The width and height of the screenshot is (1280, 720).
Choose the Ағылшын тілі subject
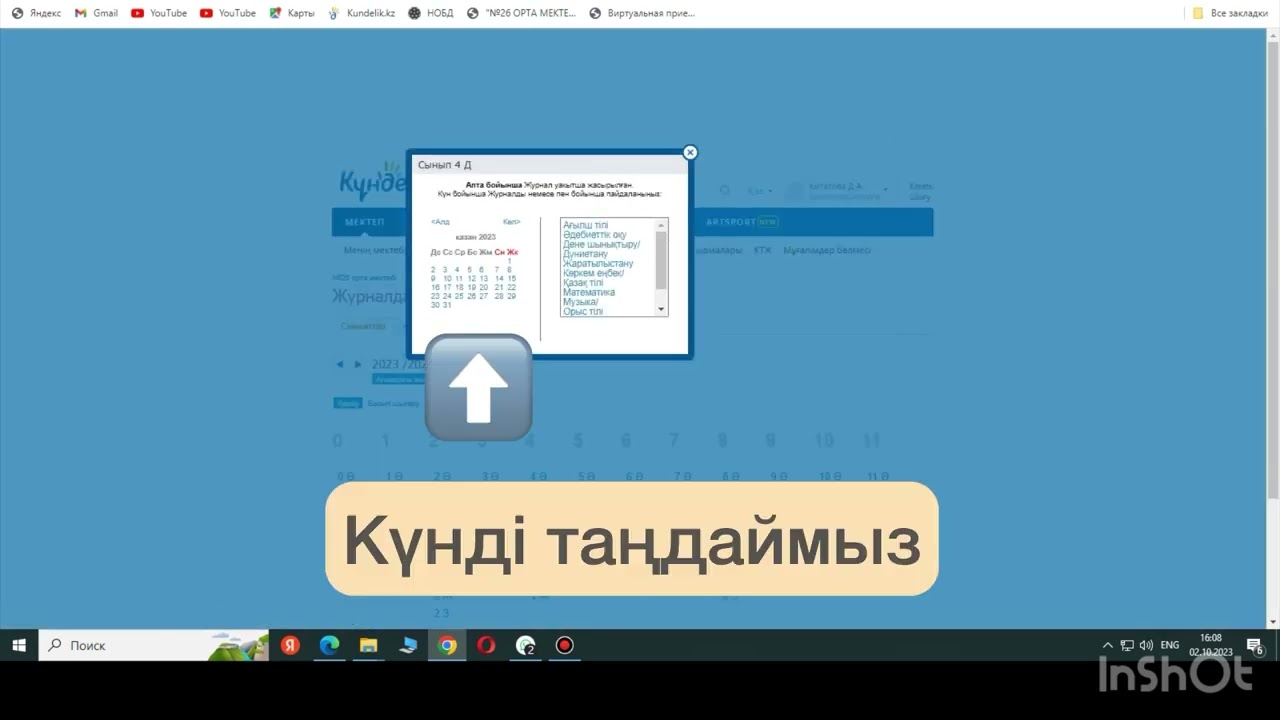click(x=585, y=226)
